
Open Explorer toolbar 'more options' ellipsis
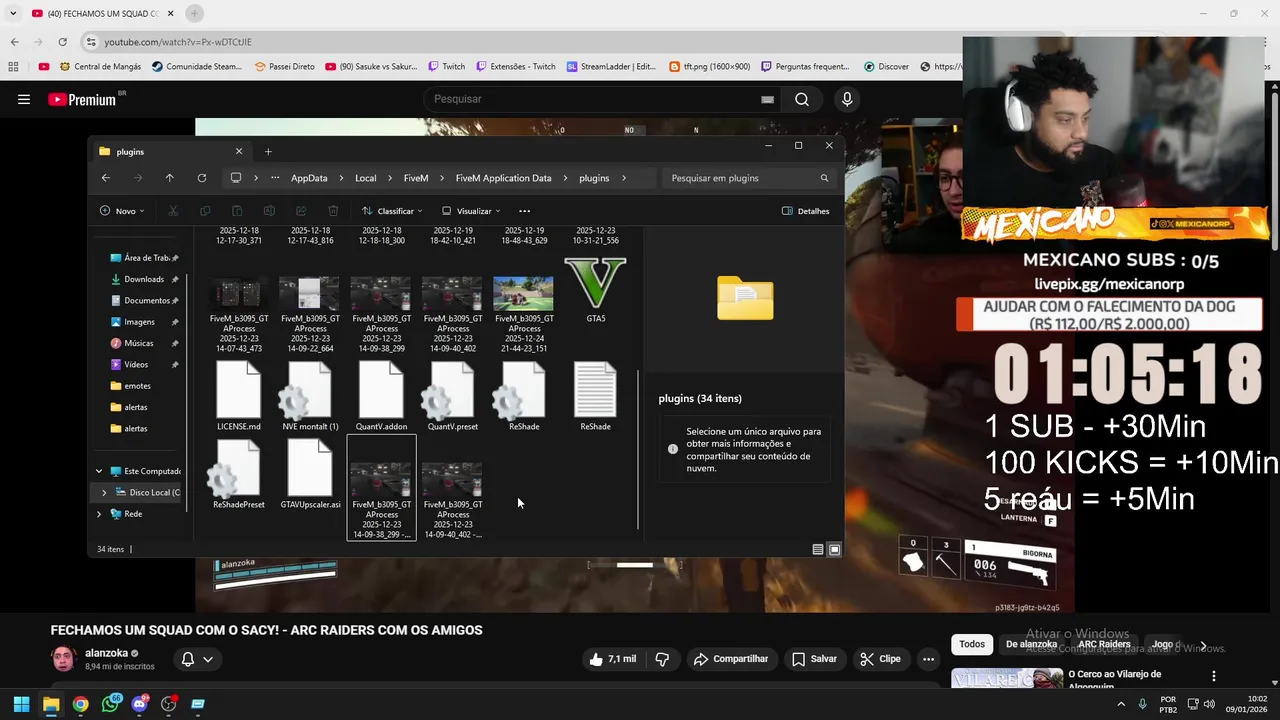click(x=524, y=211)
